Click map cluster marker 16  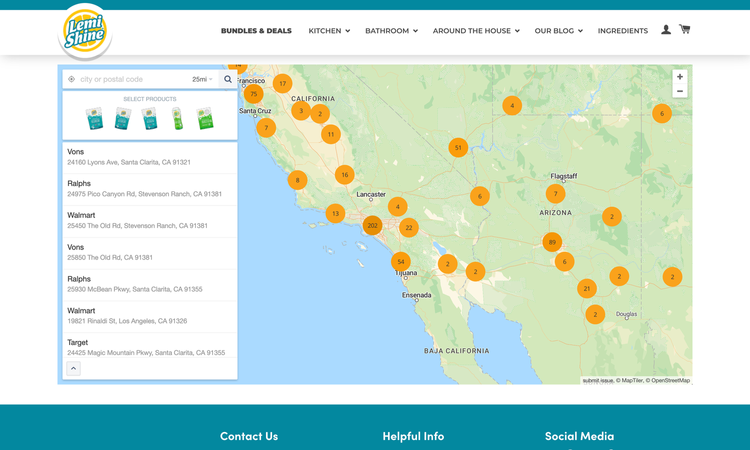click(x=344, y=175)
